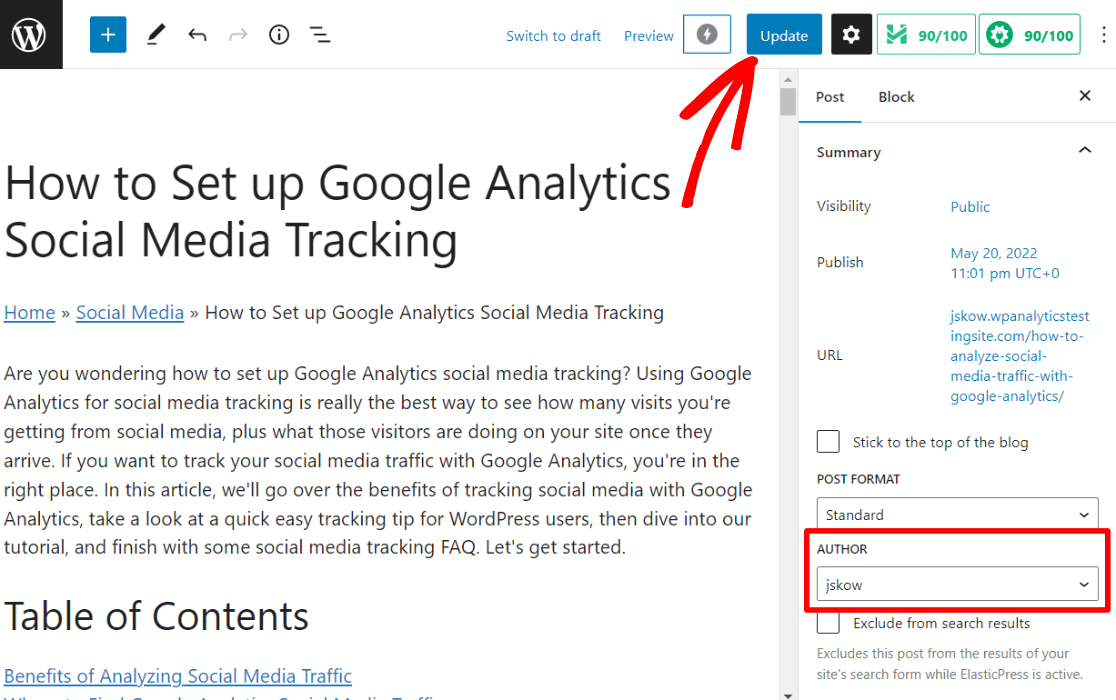Redo the last change
The height and width of the screenshot is (700, 1116).
coord(238,34)
